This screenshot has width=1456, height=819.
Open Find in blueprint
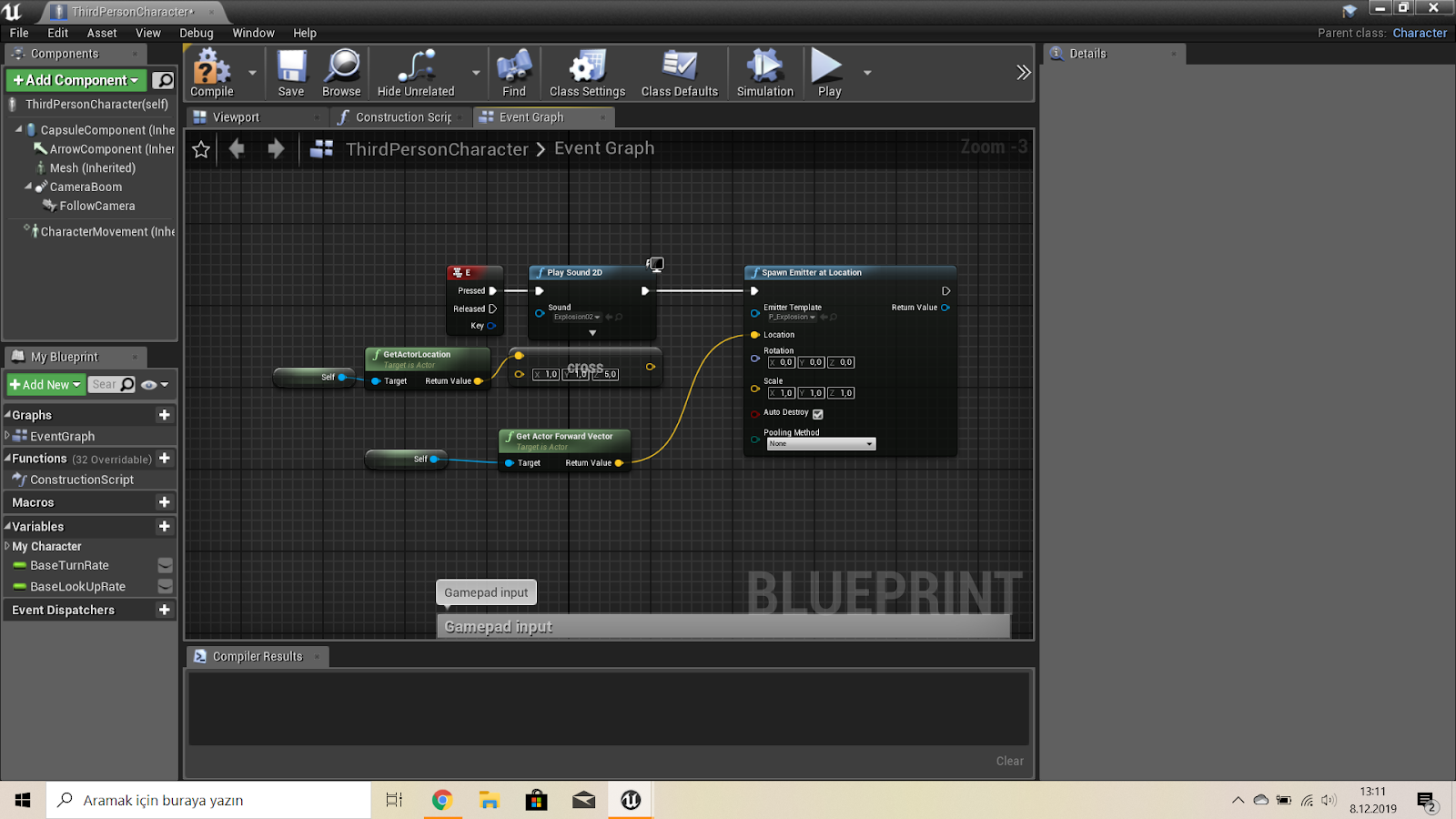(514, 73)
